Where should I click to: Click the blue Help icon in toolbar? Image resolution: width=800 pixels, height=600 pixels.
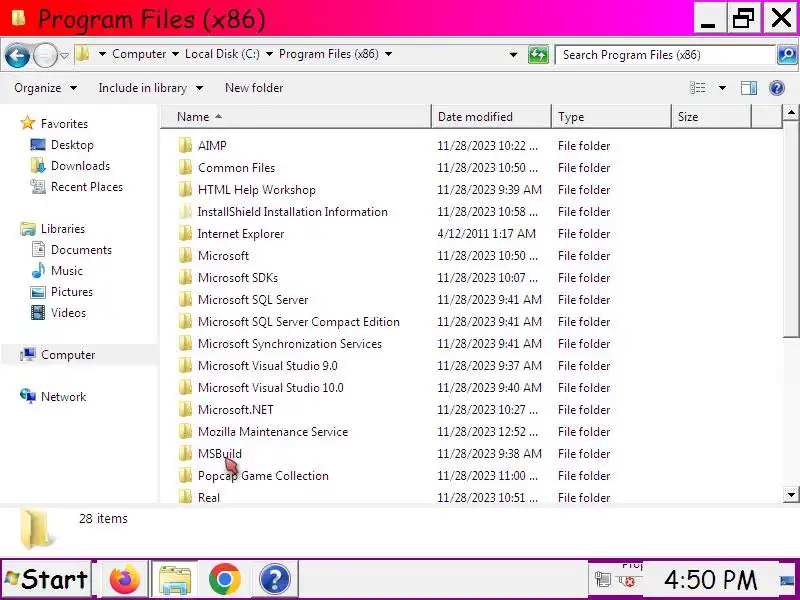point(777,88)
